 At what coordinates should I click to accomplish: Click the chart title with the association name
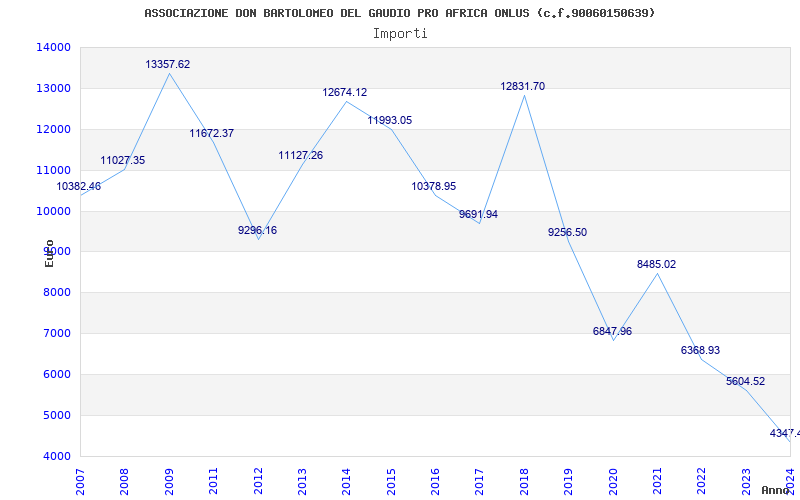pyautogui.click(x=399, y=13)
